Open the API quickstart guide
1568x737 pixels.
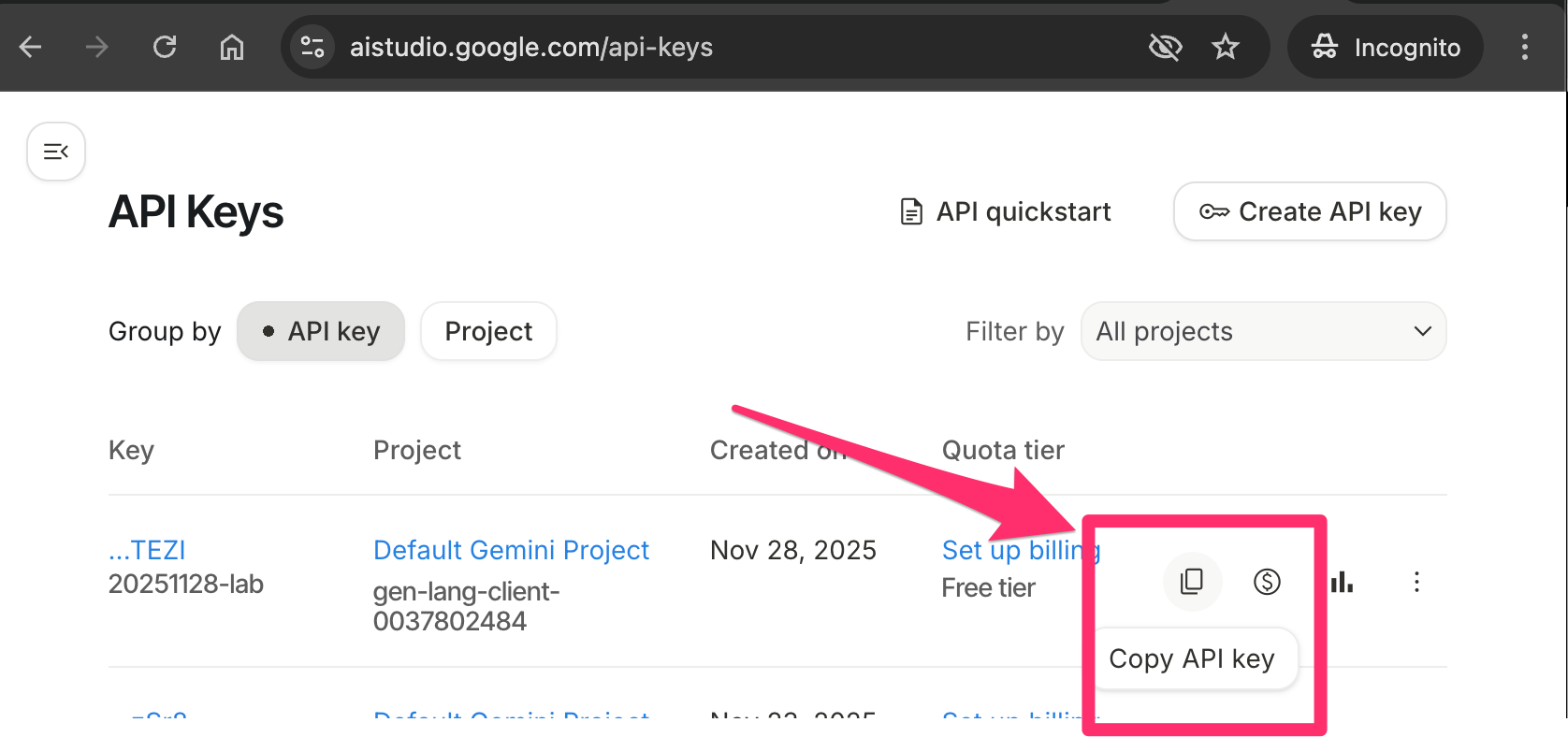coord(1006,211)
